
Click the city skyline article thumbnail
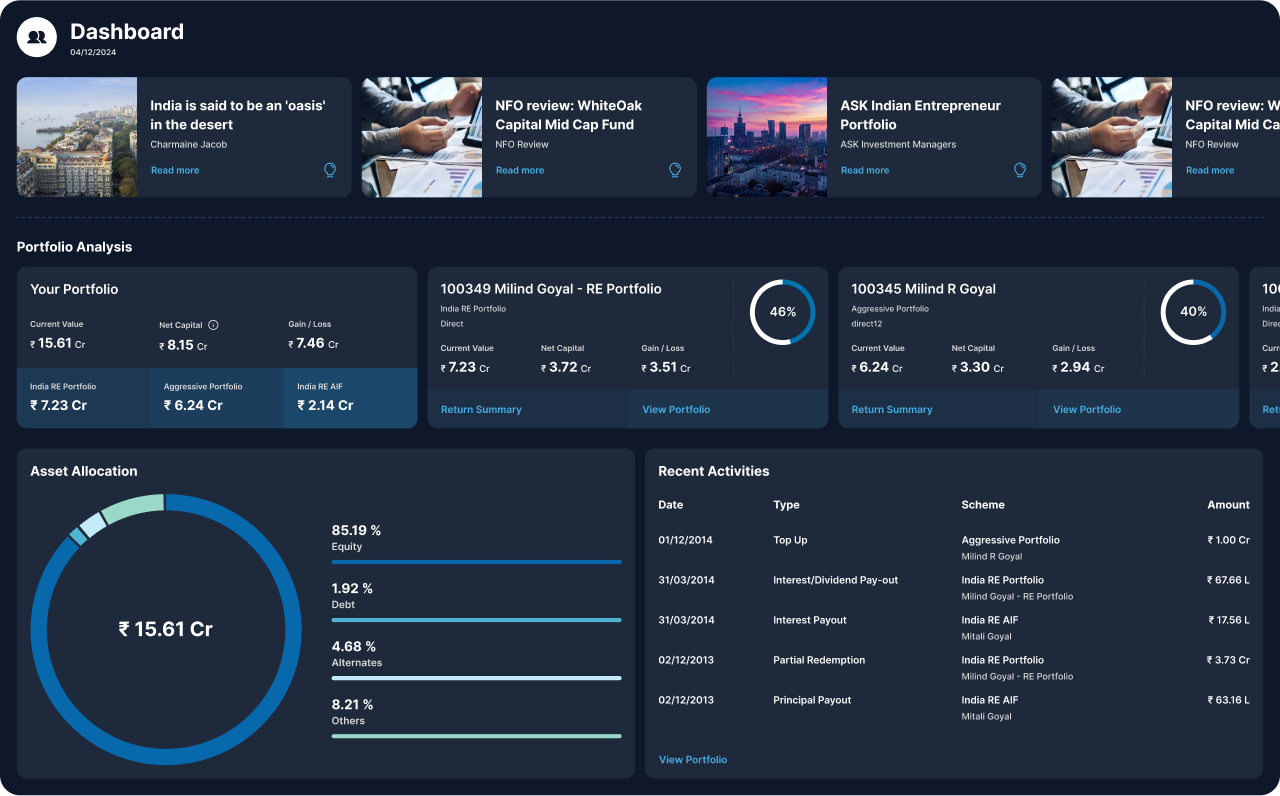[x=767, y=137]
